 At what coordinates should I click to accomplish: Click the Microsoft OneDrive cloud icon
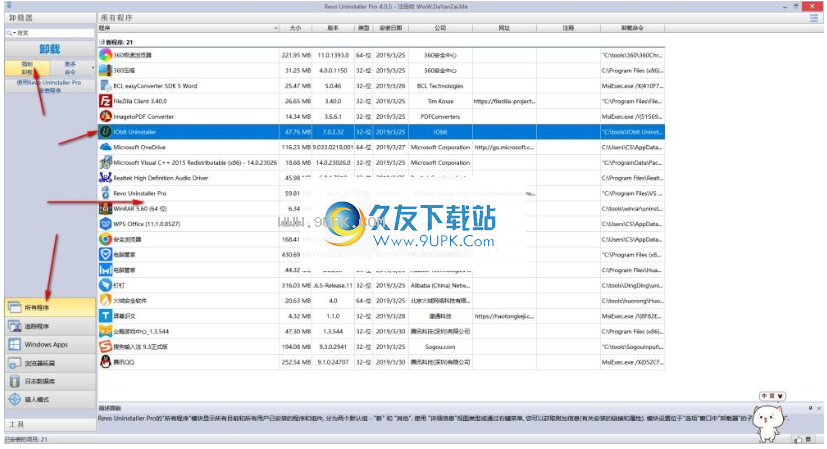point(105,147)
